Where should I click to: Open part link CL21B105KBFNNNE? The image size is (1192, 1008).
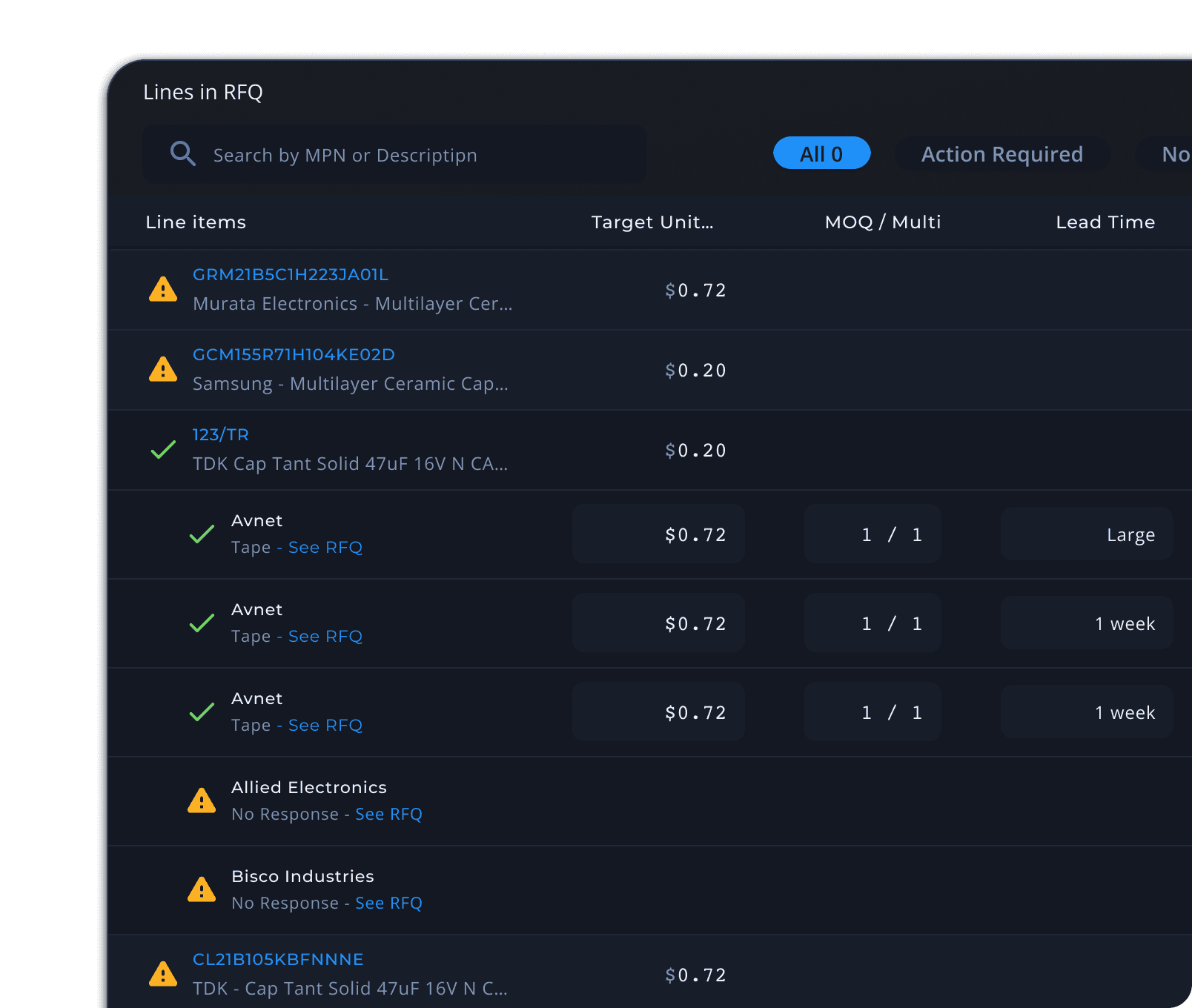[278, 959]
